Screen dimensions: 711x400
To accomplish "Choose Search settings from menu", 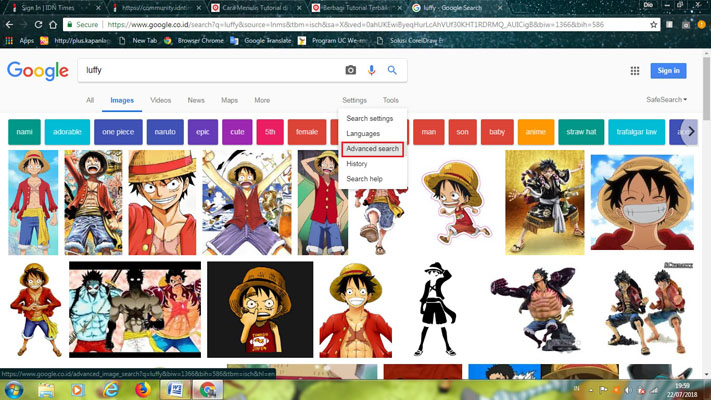I will pos(370,118).
